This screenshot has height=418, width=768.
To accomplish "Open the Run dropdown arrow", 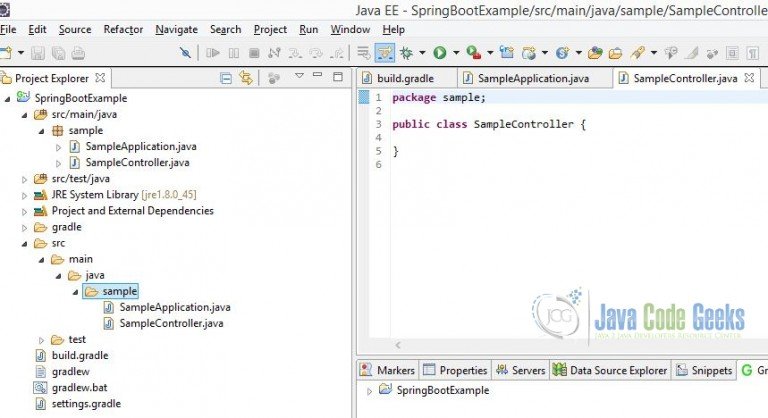I will click(x=456, y=52).
